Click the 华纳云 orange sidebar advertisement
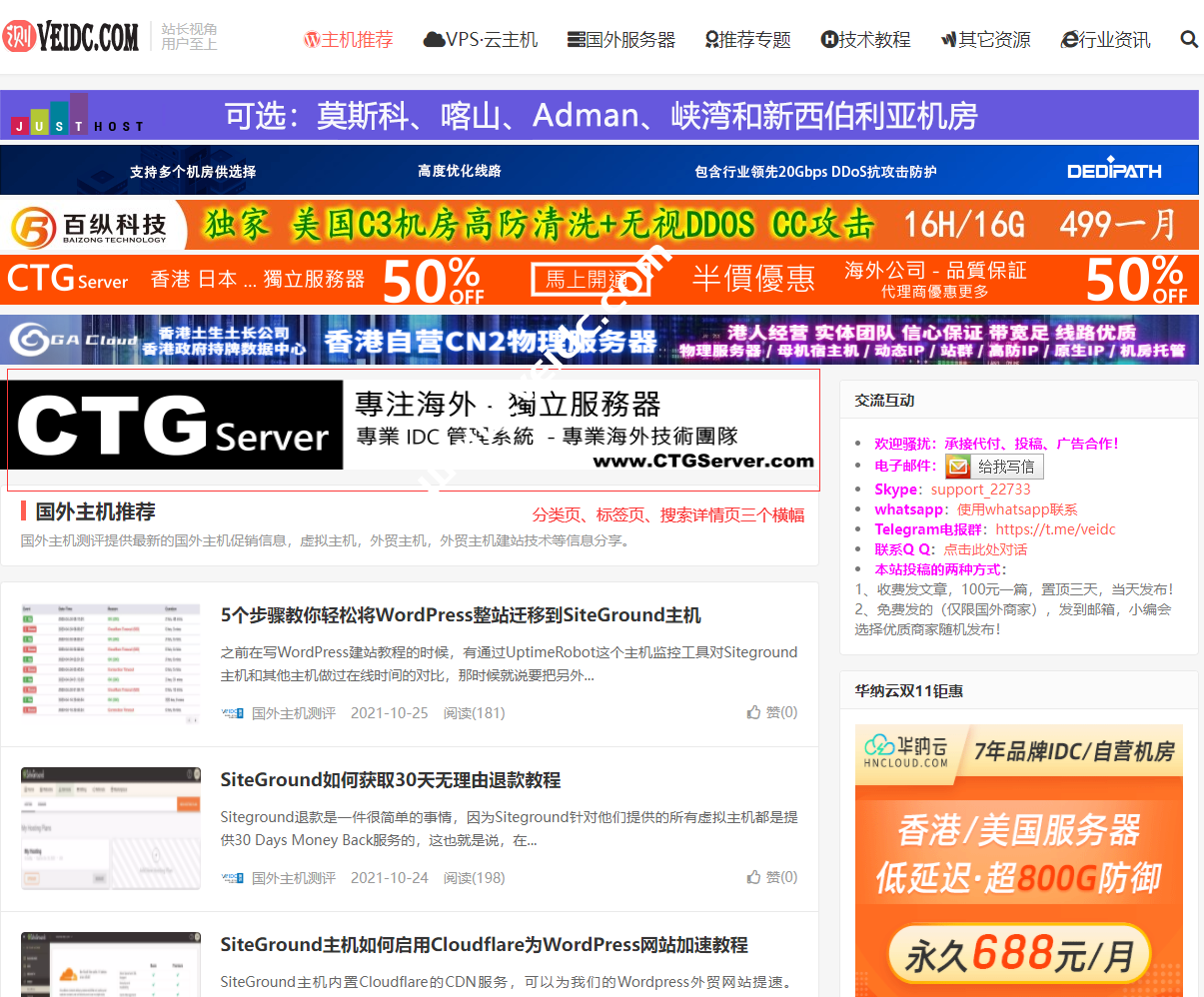Image resolution: width=1204 pixels, height=997 pixels. click(1018, 859)
